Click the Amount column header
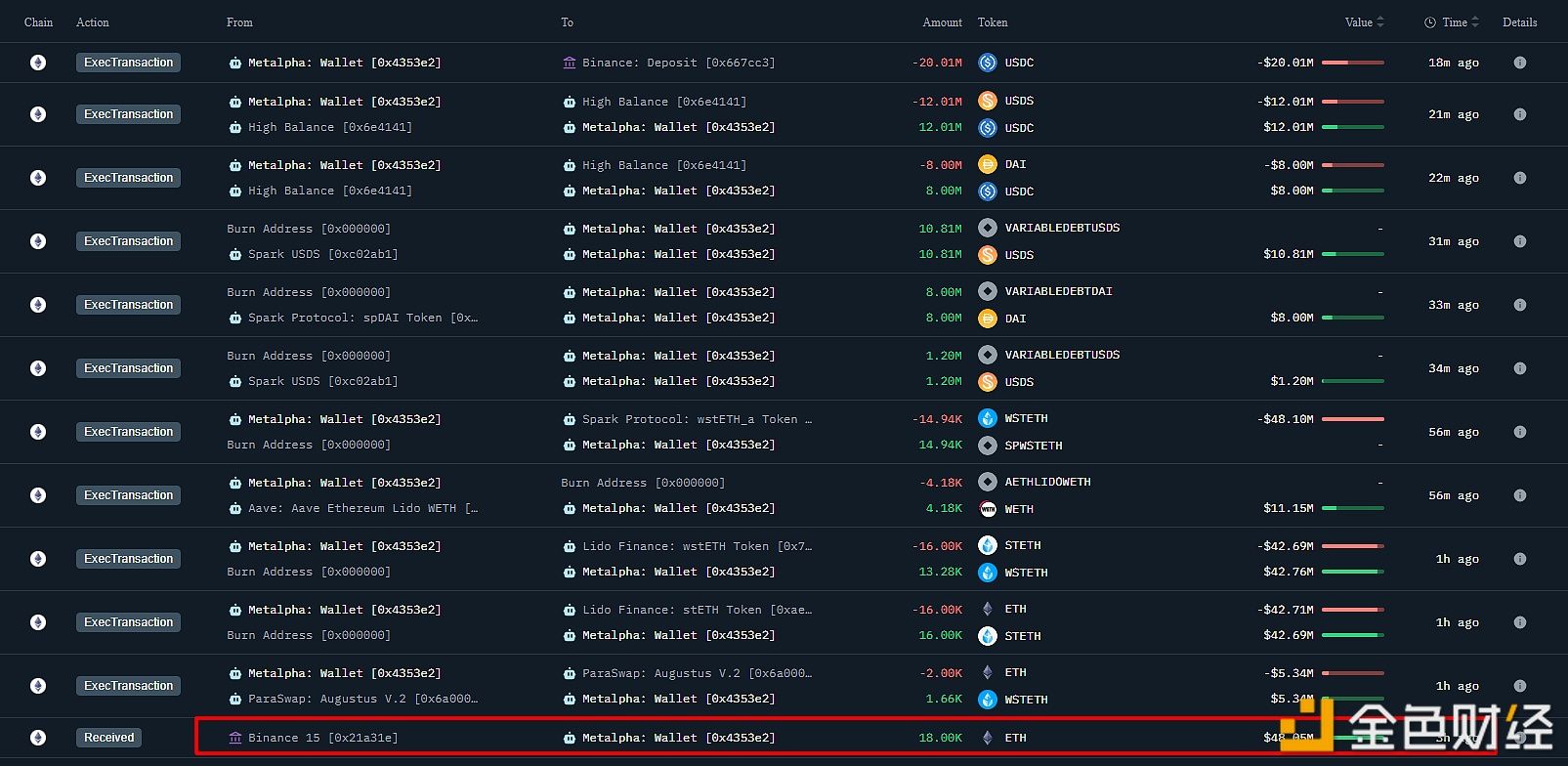 coord(943,22)
